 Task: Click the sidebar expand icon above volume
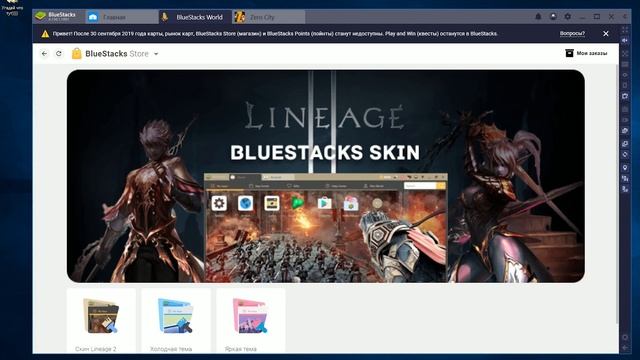coord(625,29)
